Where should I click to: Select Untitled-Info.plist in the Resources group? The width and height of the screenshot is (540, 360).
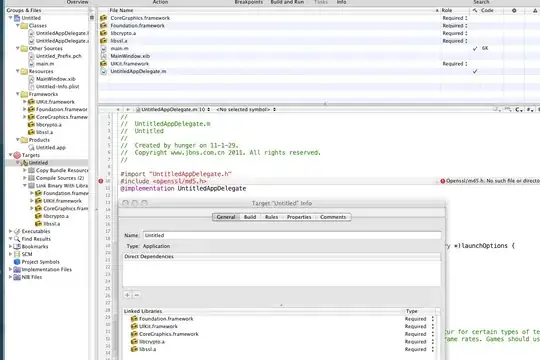click(54, 86)
